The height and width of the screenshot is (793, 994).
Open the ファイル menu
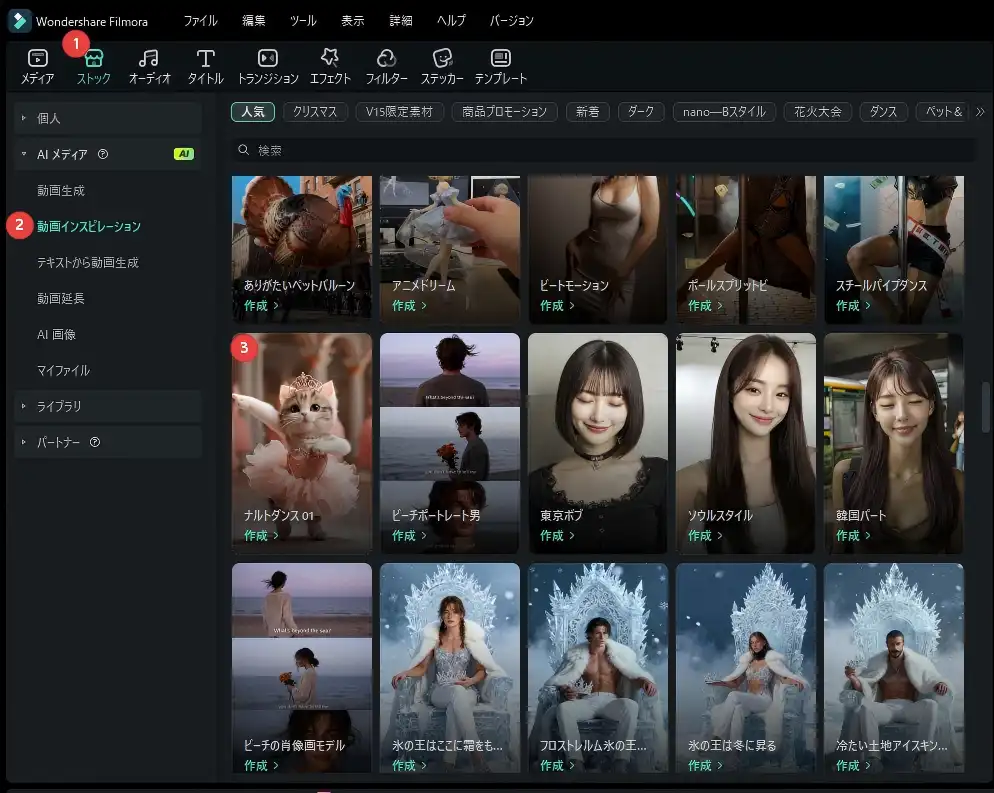200,21
